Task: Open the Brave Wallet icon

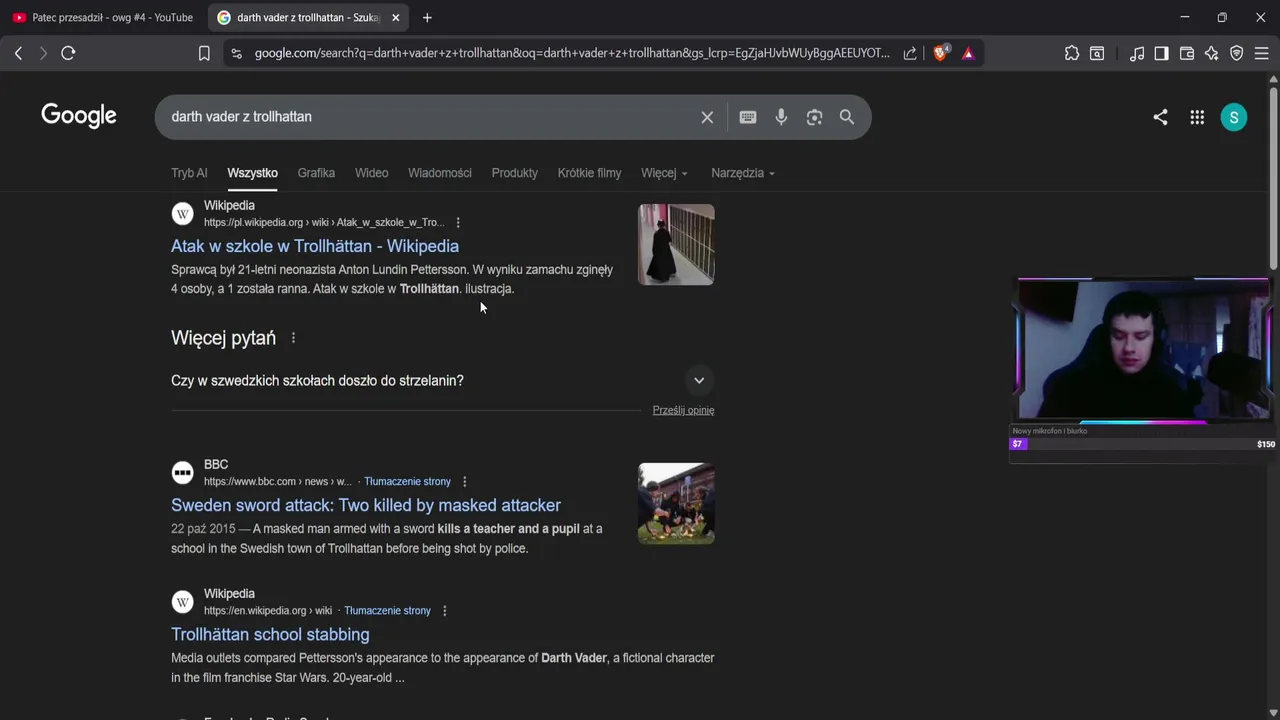Action: click(1187, 53)
